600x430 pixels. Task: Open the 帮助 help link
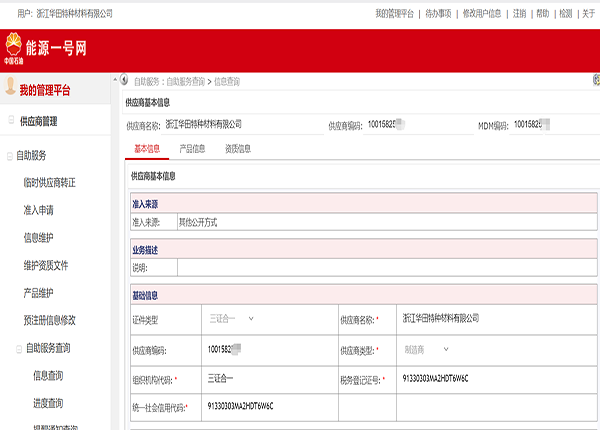click(x=543, y=13)
